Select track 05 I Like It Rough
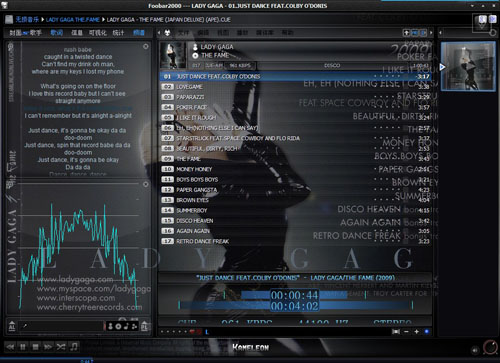 [x=296, y=118]
